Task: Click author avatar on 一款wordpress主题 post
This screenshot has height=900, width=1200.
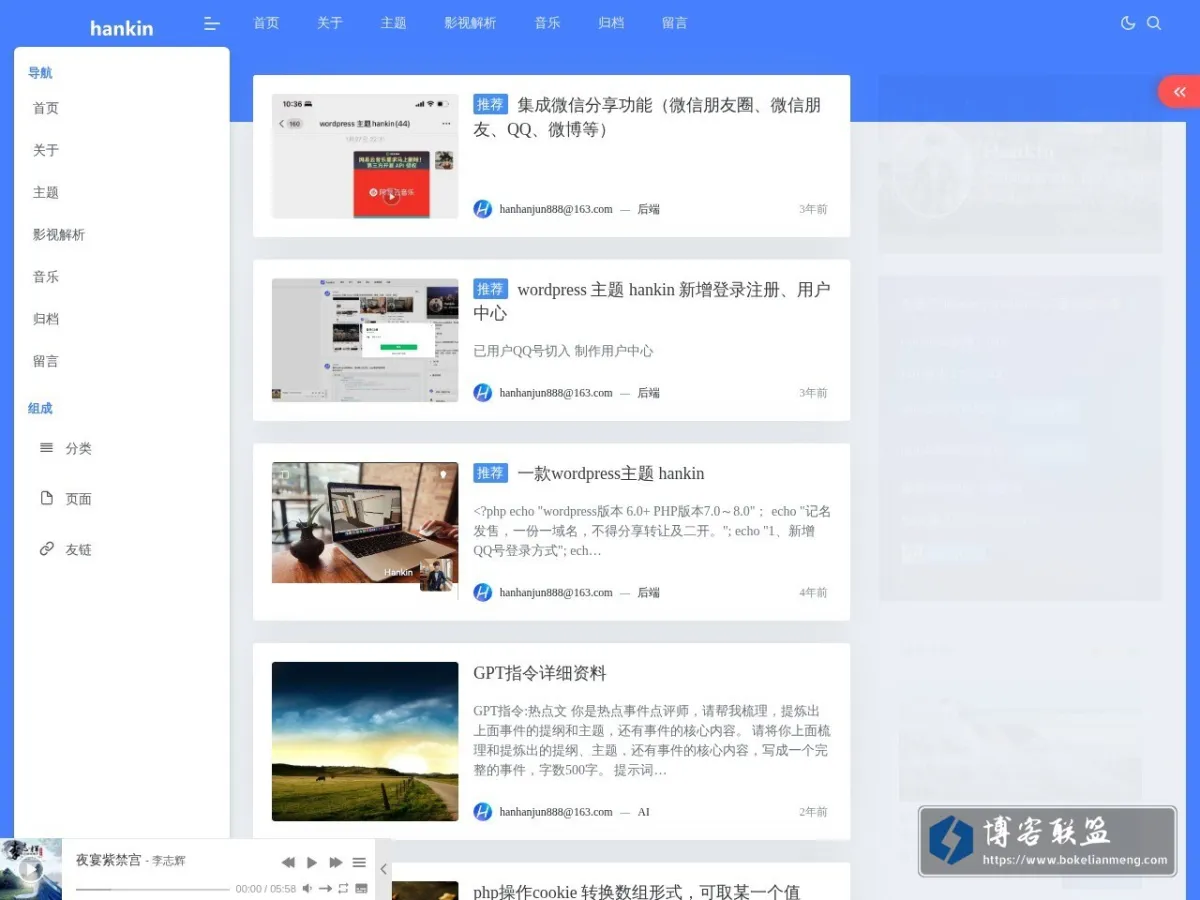Action: 483,592
